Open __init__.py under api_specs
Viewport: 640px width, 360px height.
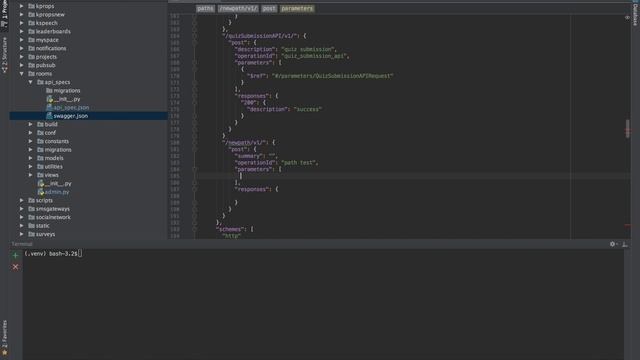(67, 99)
